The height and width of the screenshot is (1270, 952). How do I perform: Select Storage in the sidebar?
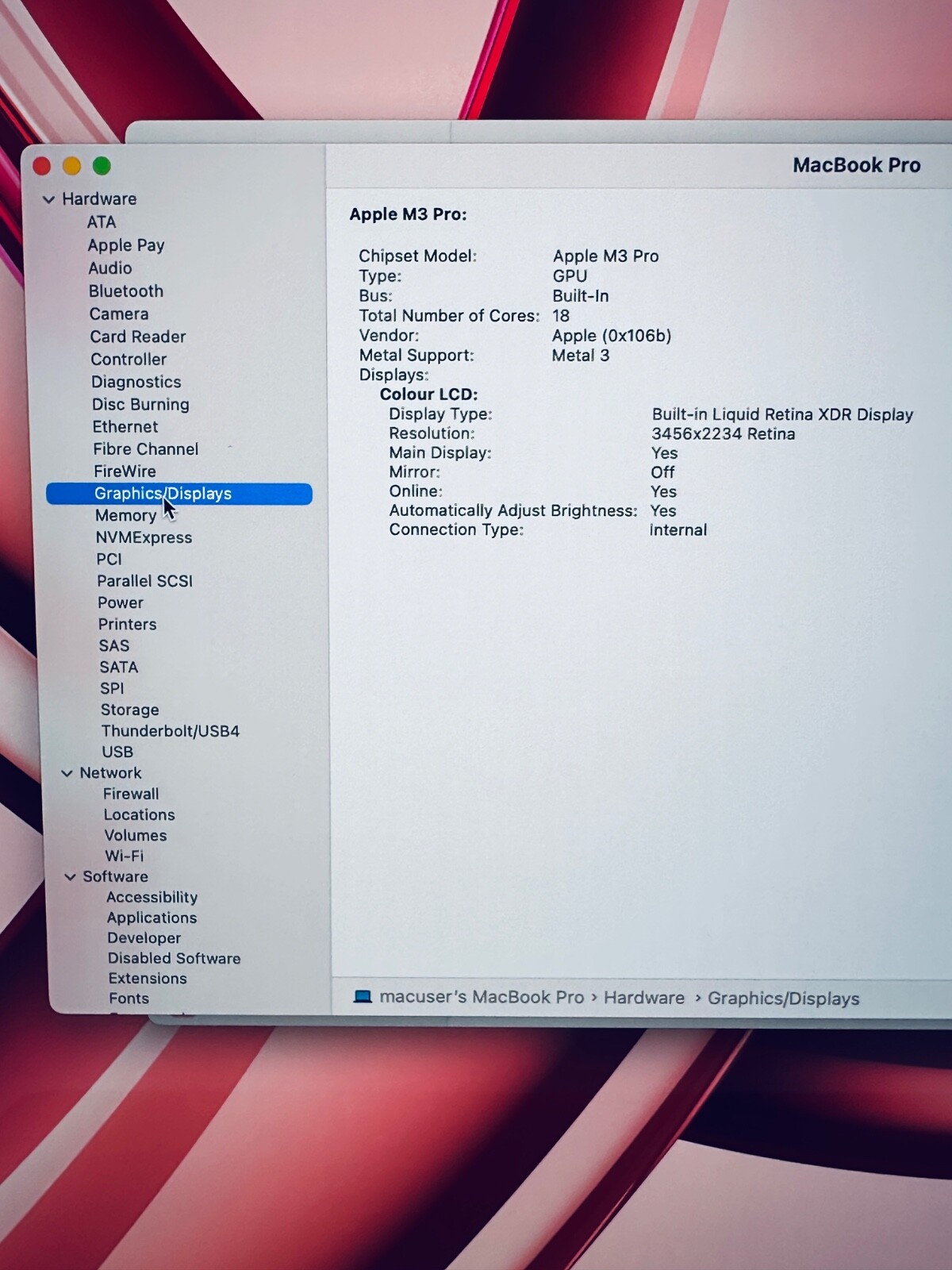130,710
